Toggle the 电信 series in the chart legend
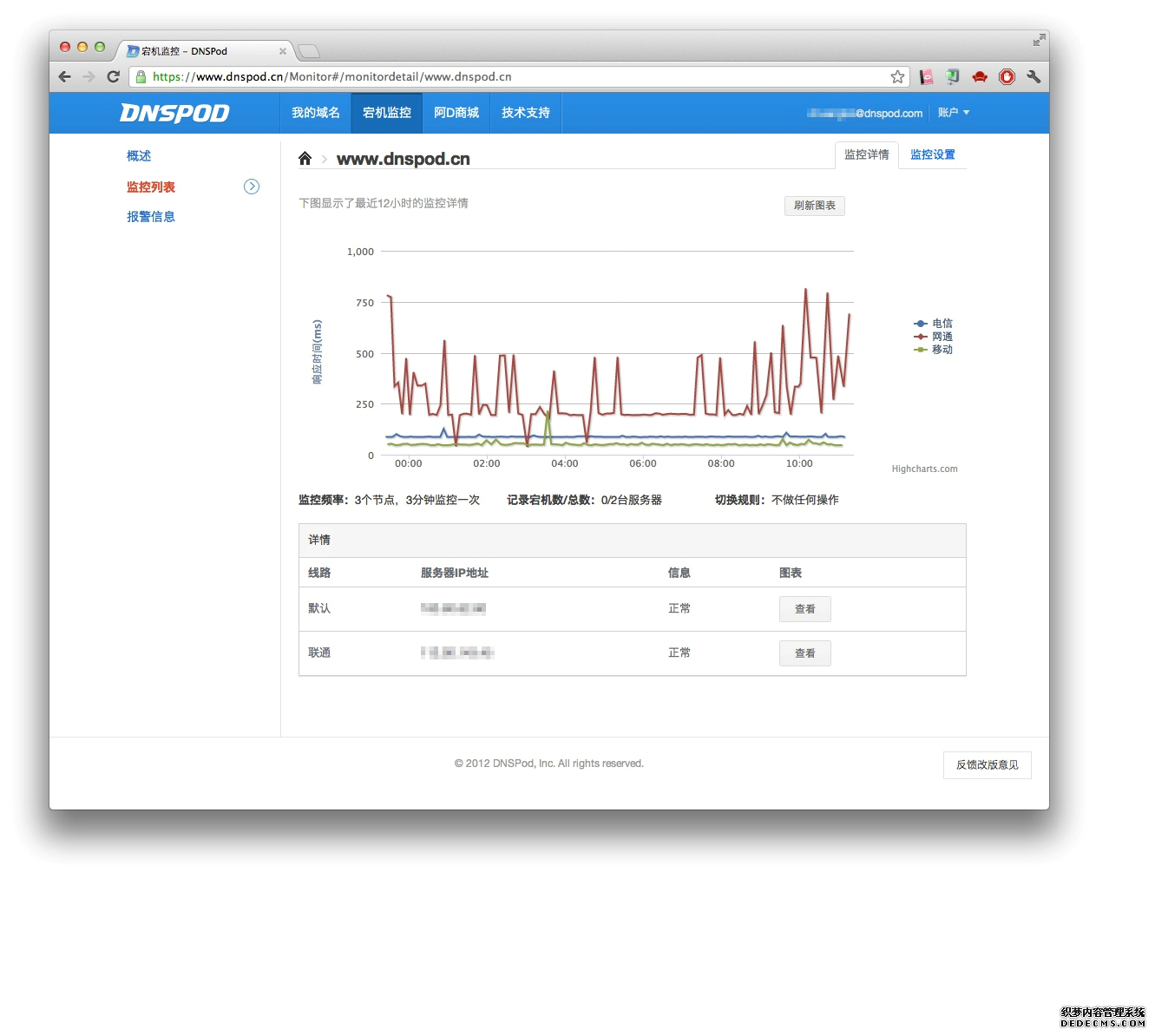 tap(934, 324)
